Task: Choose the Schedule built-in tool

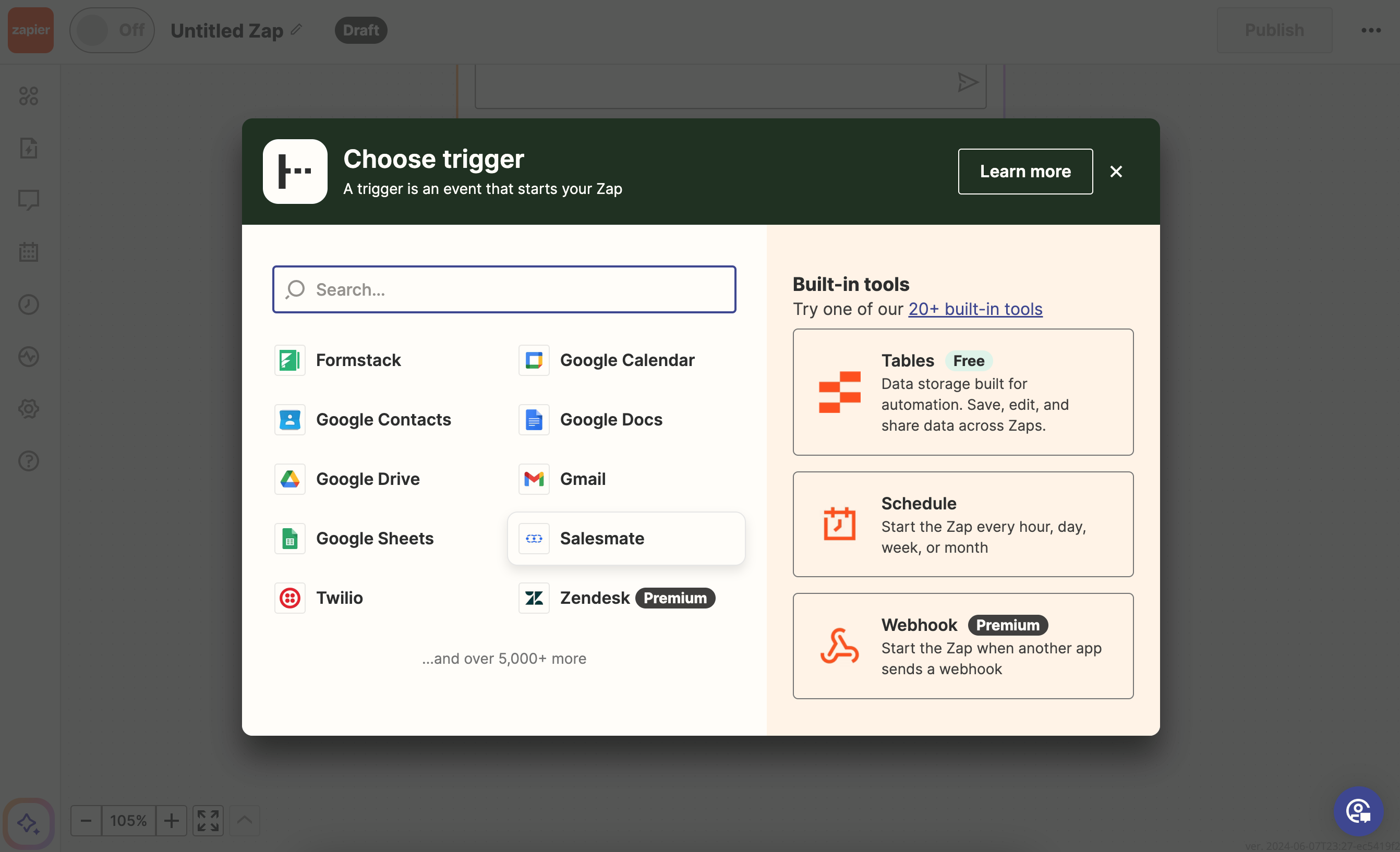Action: point(962,524)
